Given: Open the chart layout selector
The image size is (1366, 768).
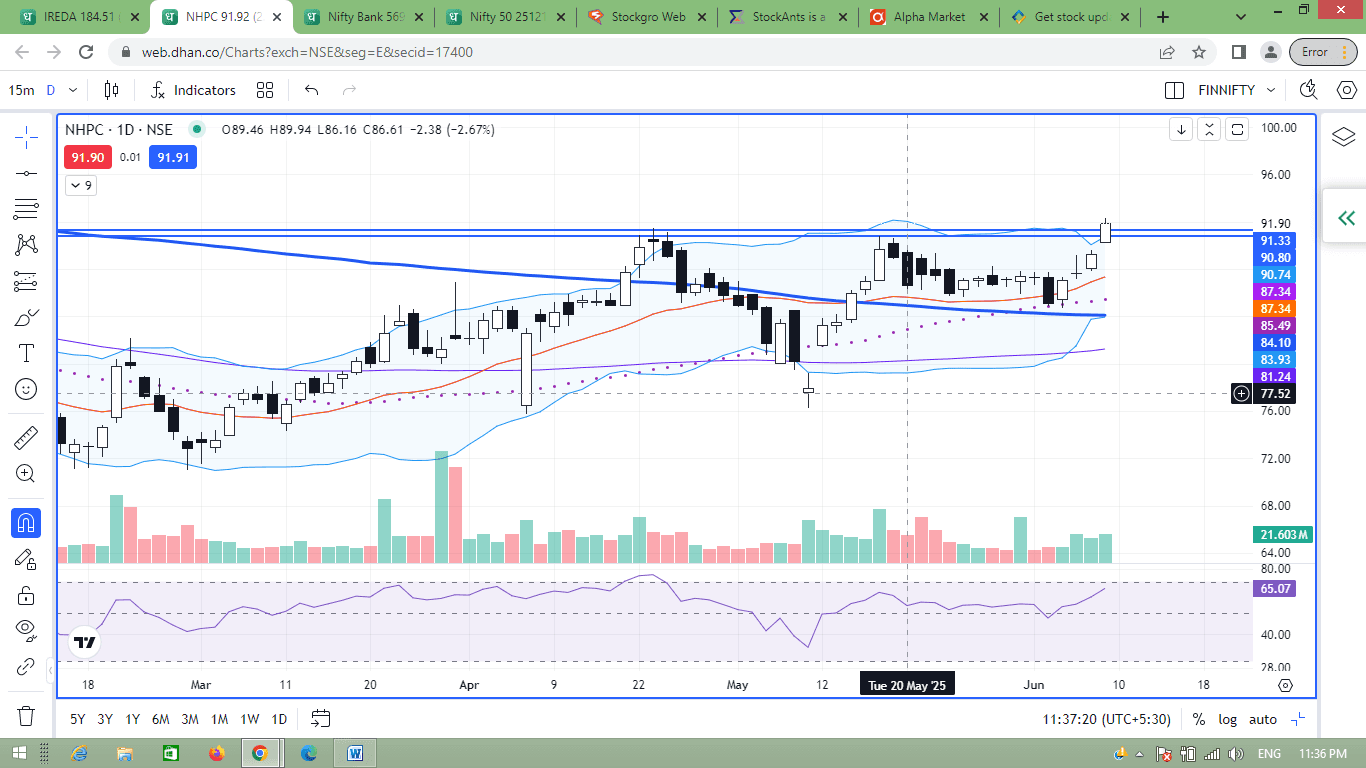Looking at the screenshot, I should [x=1174, y=90].
